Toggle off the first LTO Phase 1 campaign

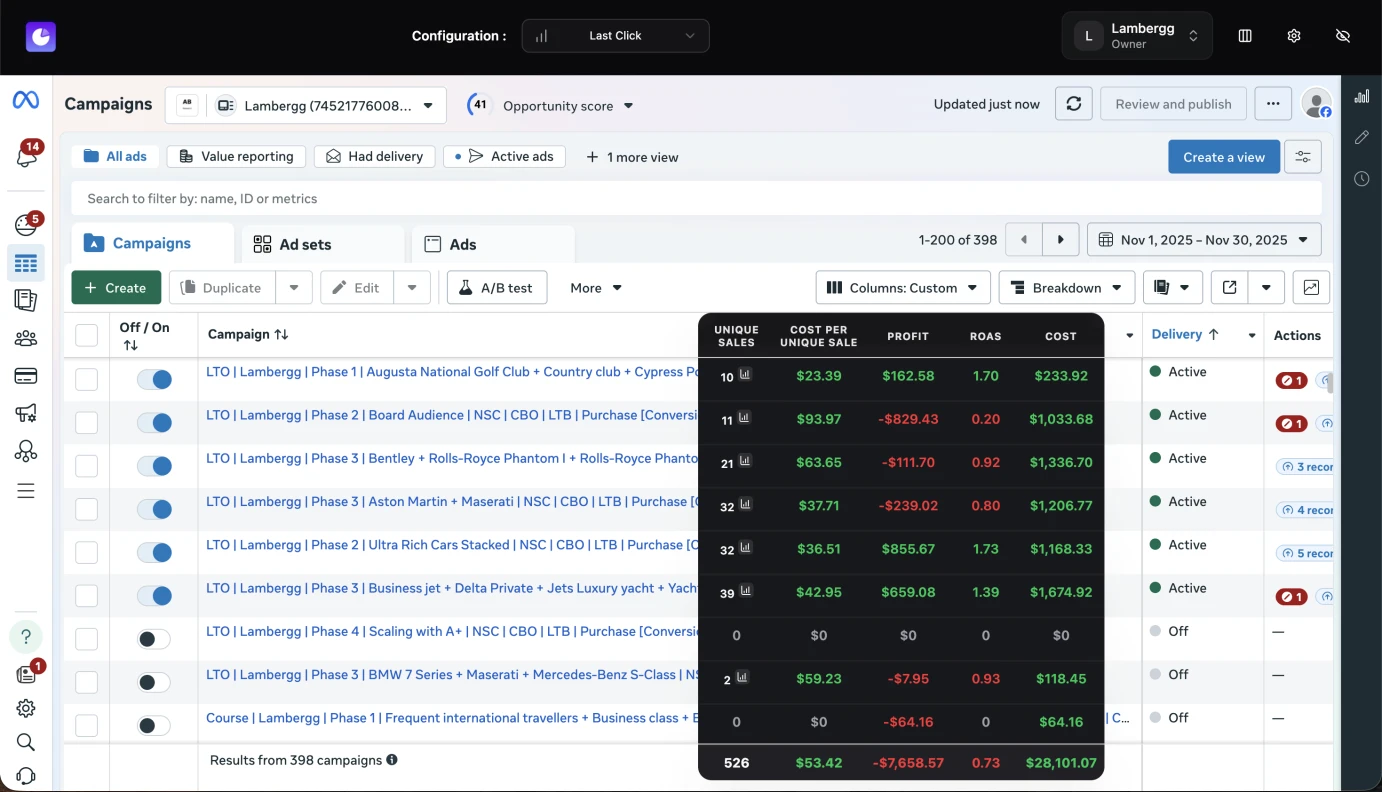(153, 379)
